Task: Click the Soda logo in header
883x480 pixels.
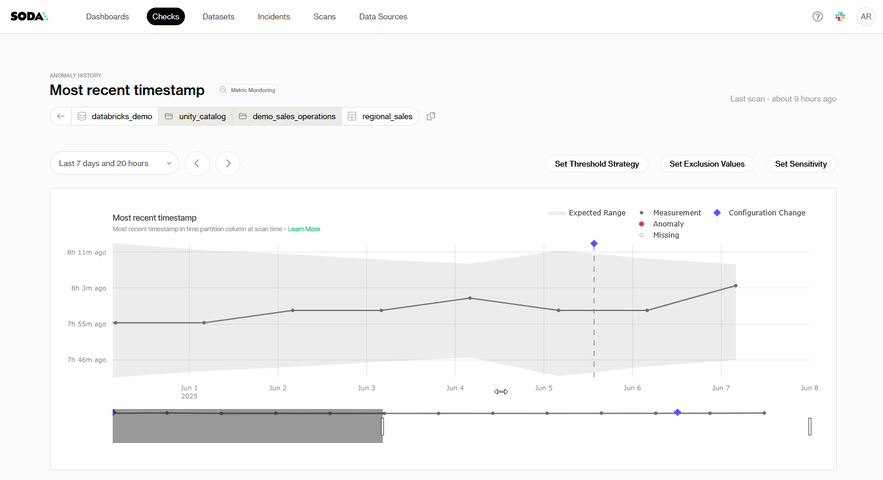Action: [x=29, y=17]
